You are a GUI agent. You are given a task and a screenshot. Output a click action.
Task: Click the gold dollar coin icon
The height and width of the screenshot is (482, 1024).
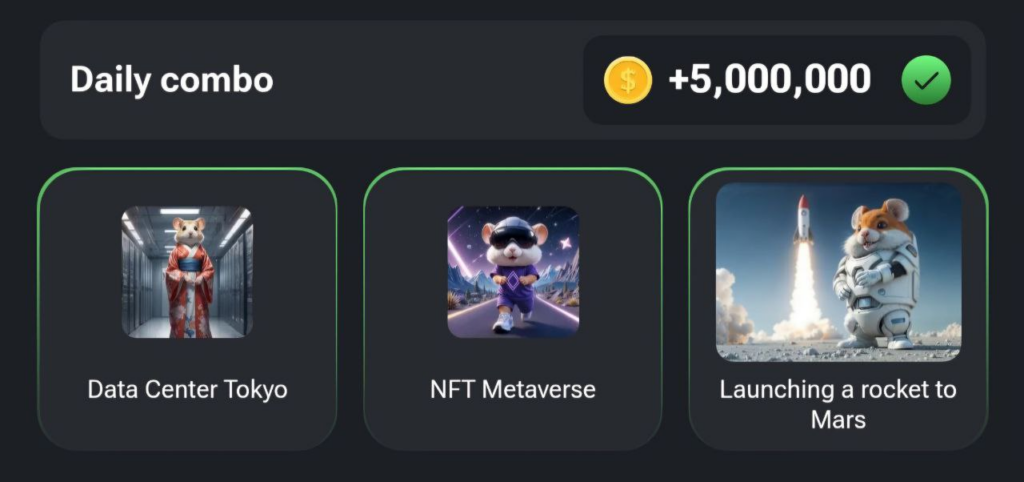click(627, 80)
